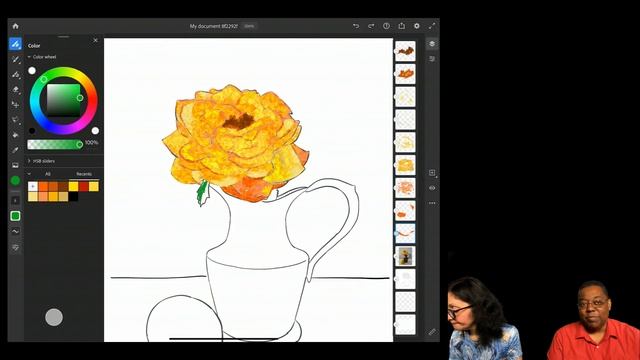Open the brush size control

(x=16, y=200)
